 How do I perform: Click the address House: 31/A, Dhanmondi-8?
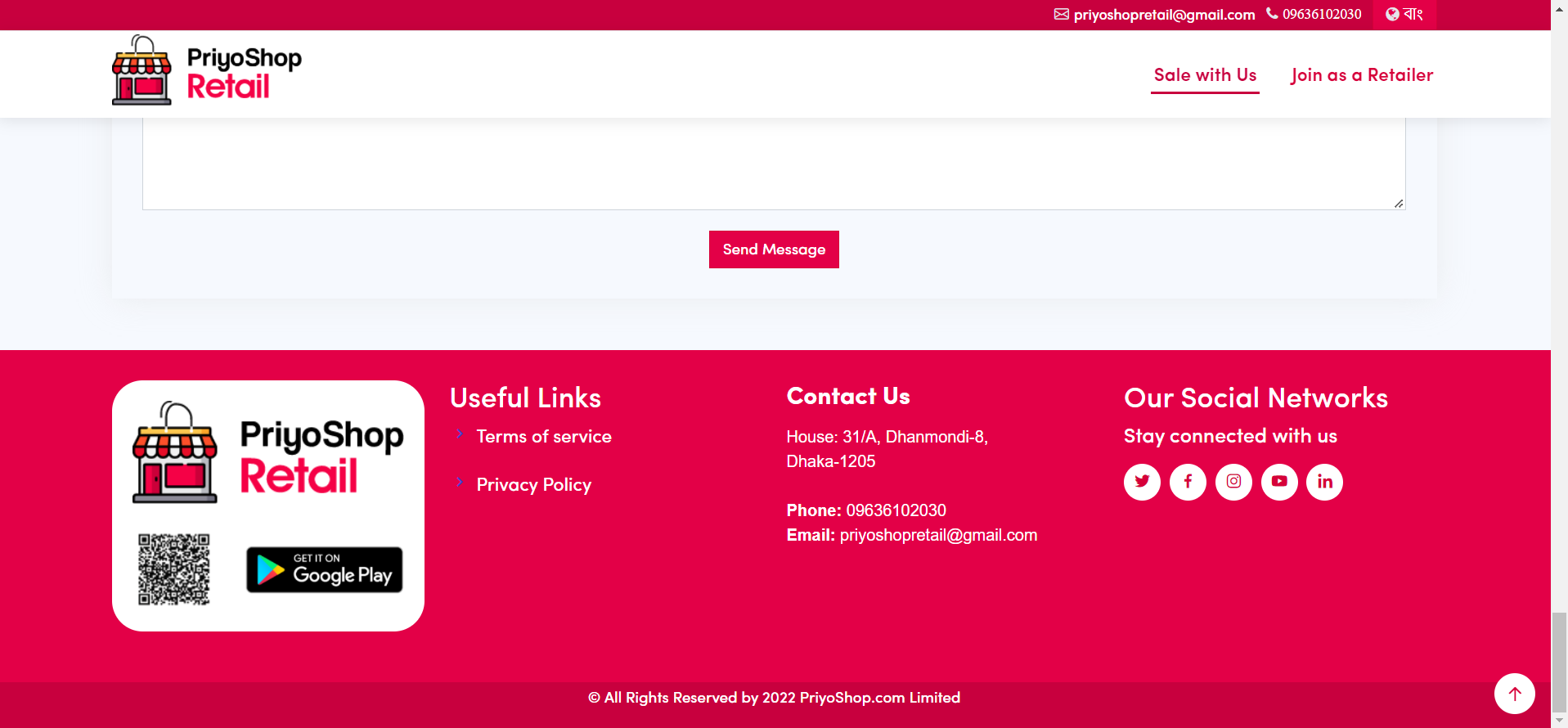click(887, 437)
